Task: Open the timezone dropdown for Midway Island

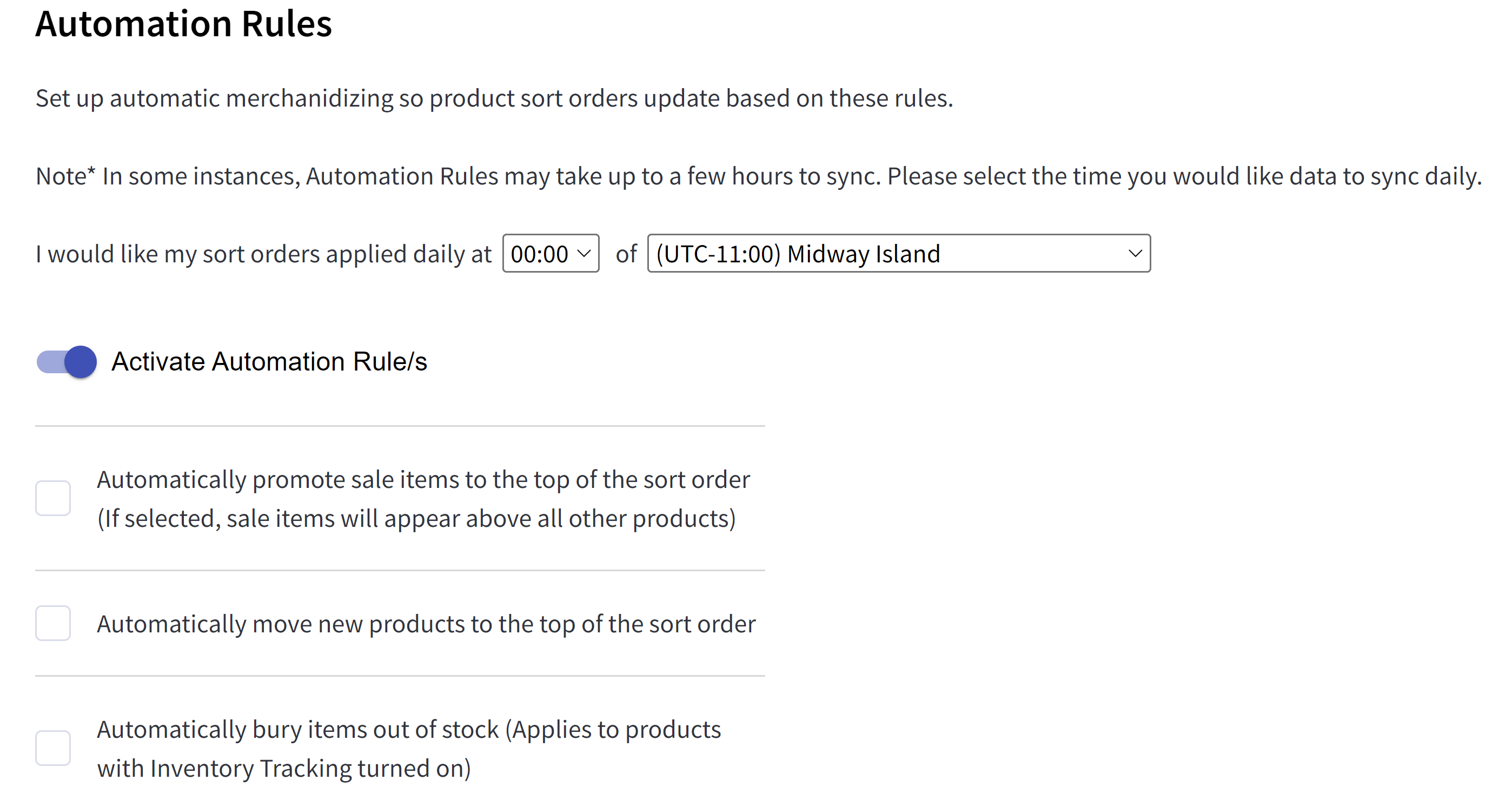Action: tap(898, 253)
